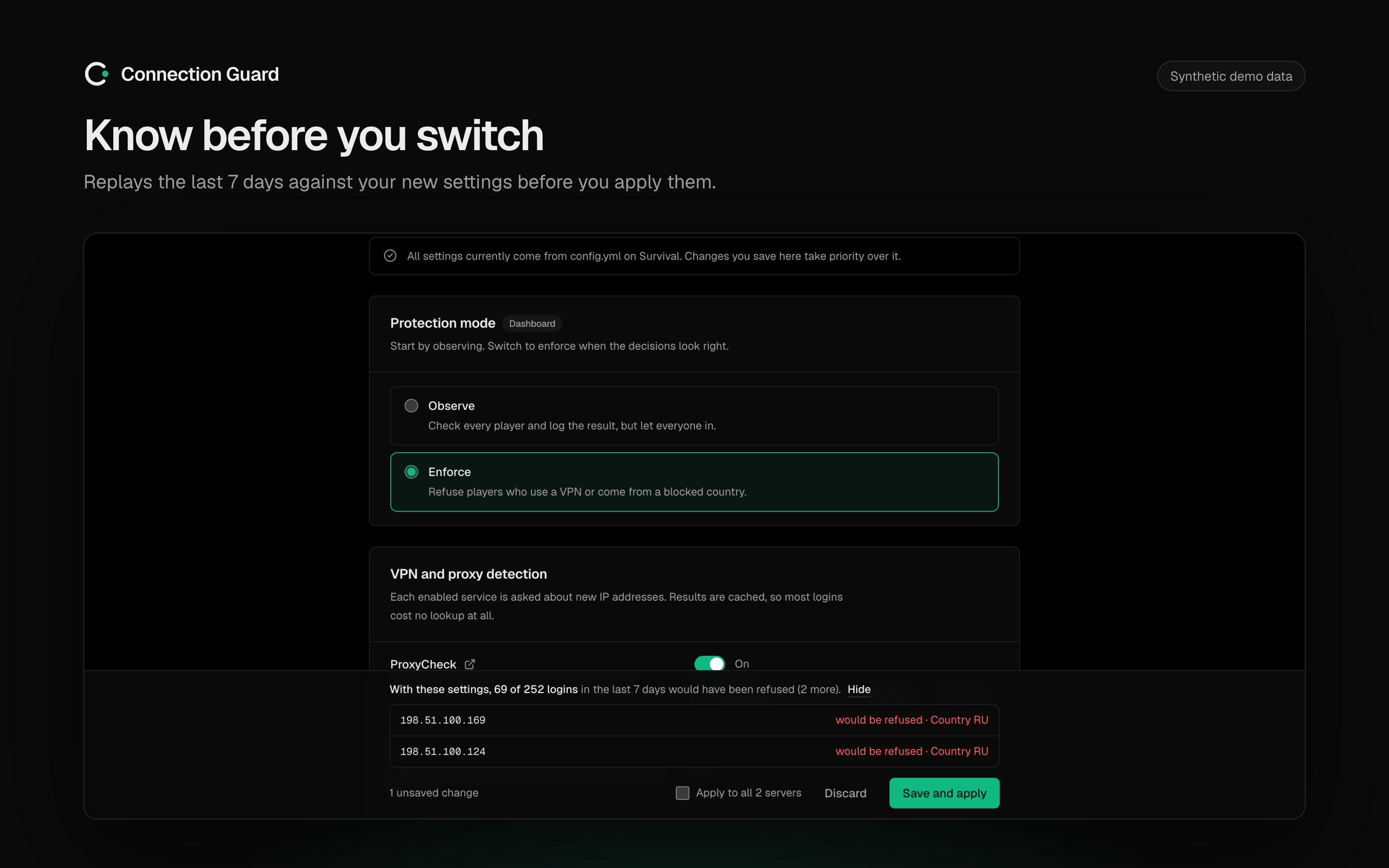Click the '1 unsaved change' text
The height and width of the screenshot is (868, 1389).
(434, 793)
